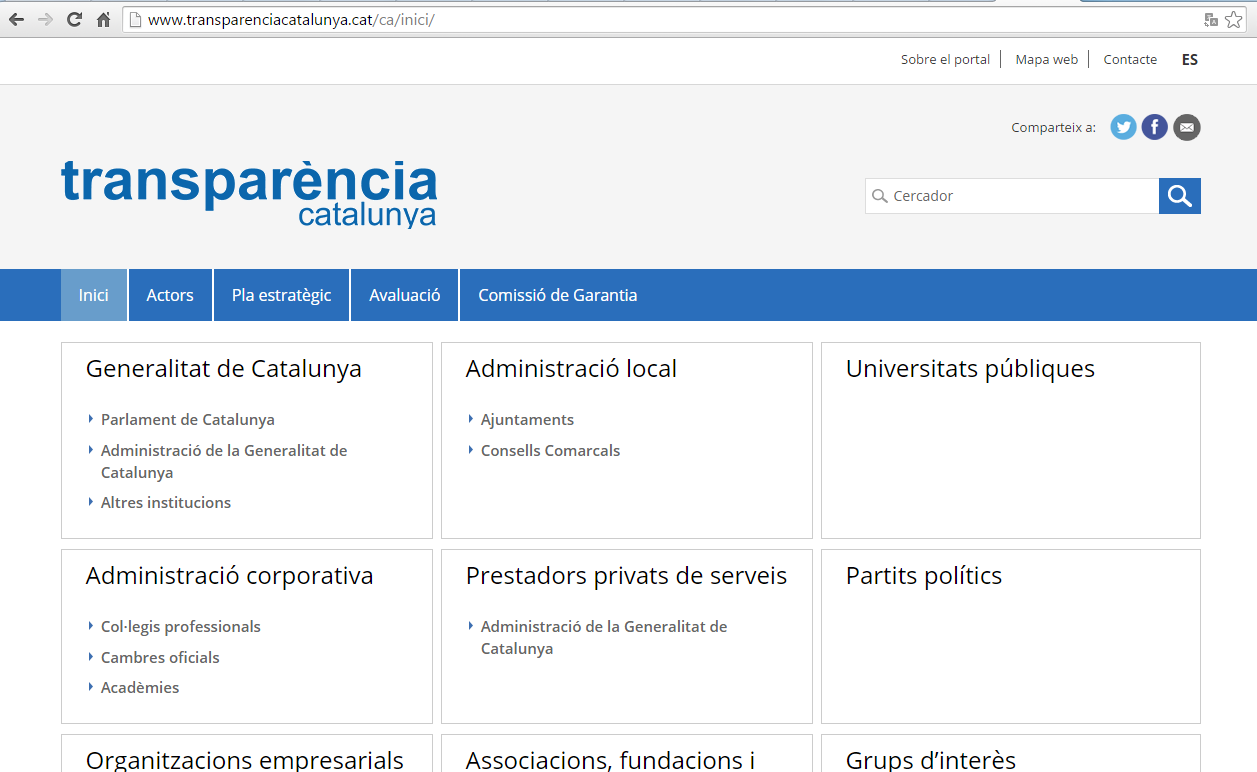Click the browser back arrow
Image resolution: width=1257 pixels, height=772 pixels.
point(16,20)
